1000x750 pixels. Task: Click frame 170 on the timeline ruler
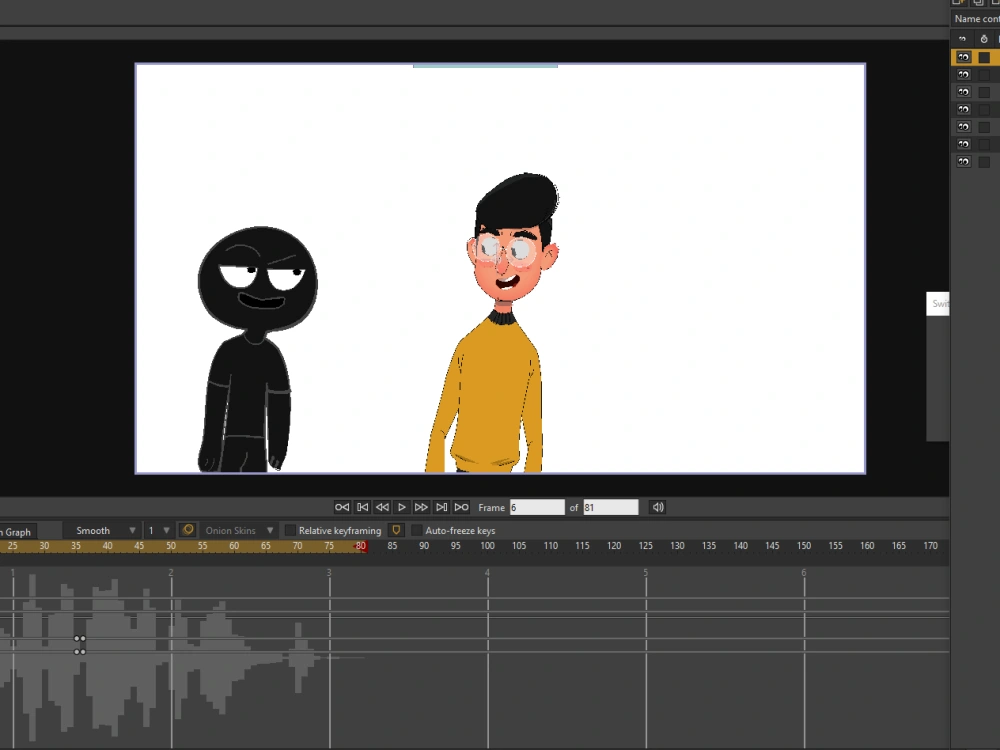click(x=930, y=546)
